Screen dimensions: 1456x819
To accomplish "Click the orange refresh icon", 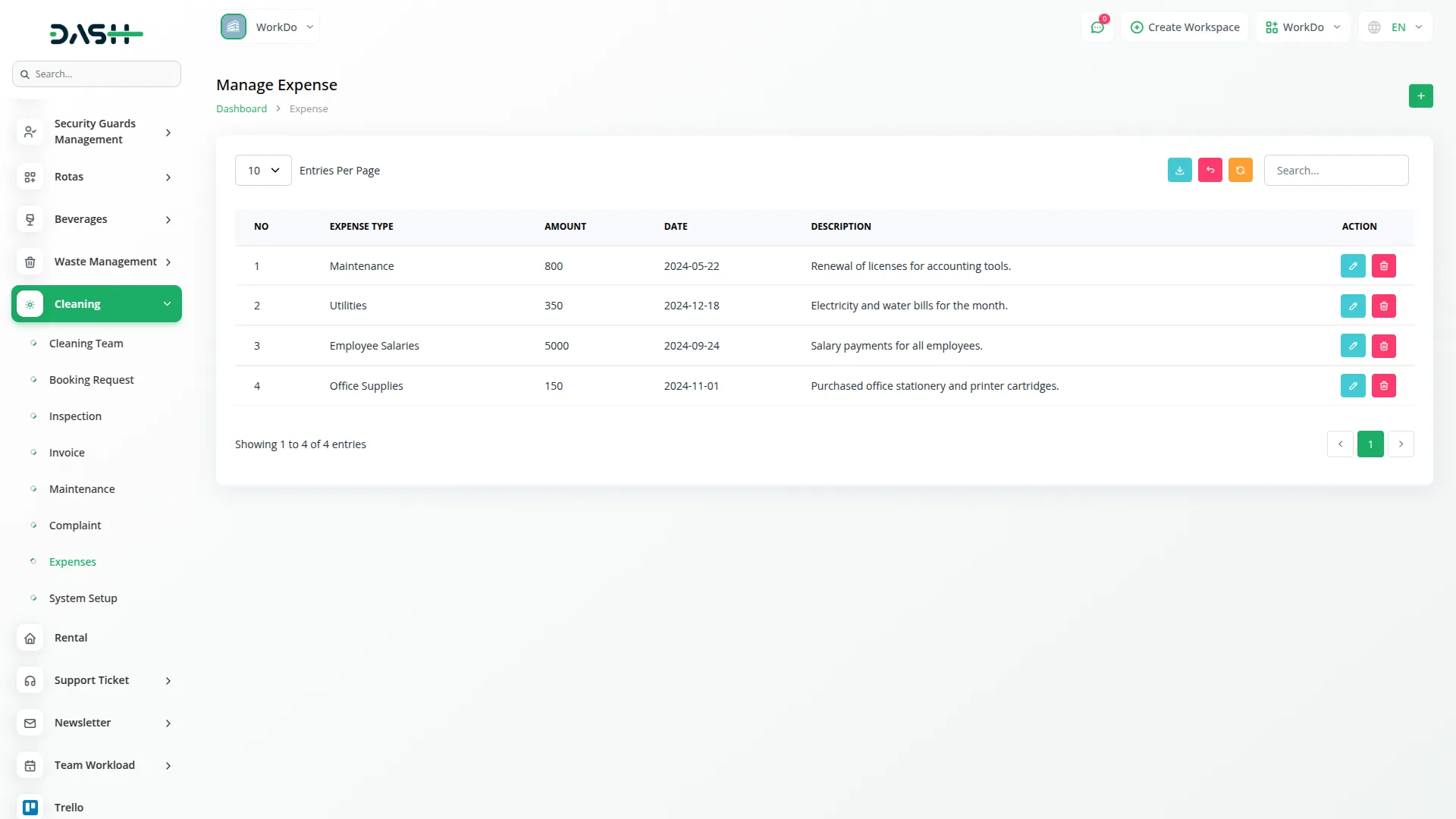I will coord(1240,171).
